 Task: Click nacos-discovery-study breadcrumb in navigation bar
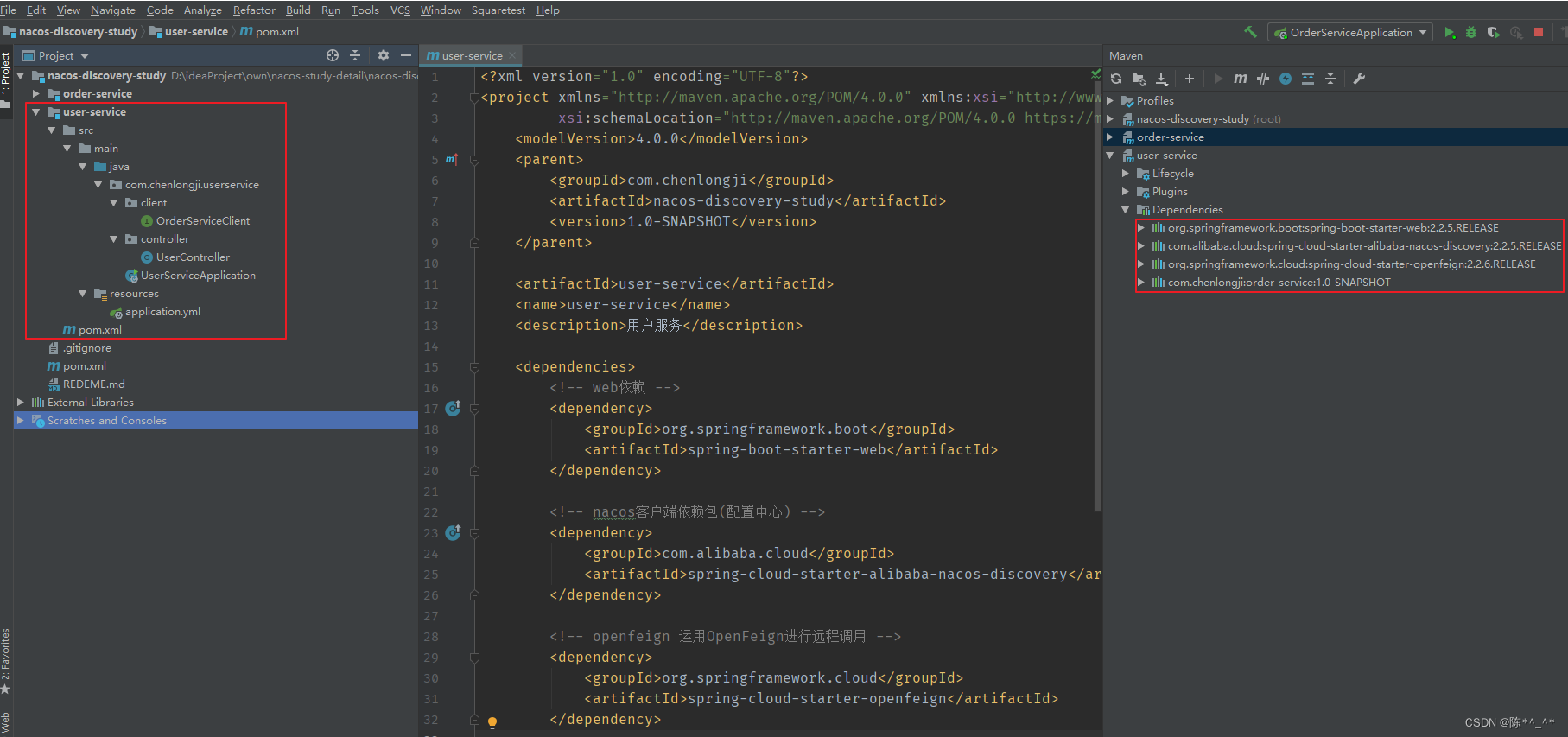pyautogui.click(x=71, y=31)
